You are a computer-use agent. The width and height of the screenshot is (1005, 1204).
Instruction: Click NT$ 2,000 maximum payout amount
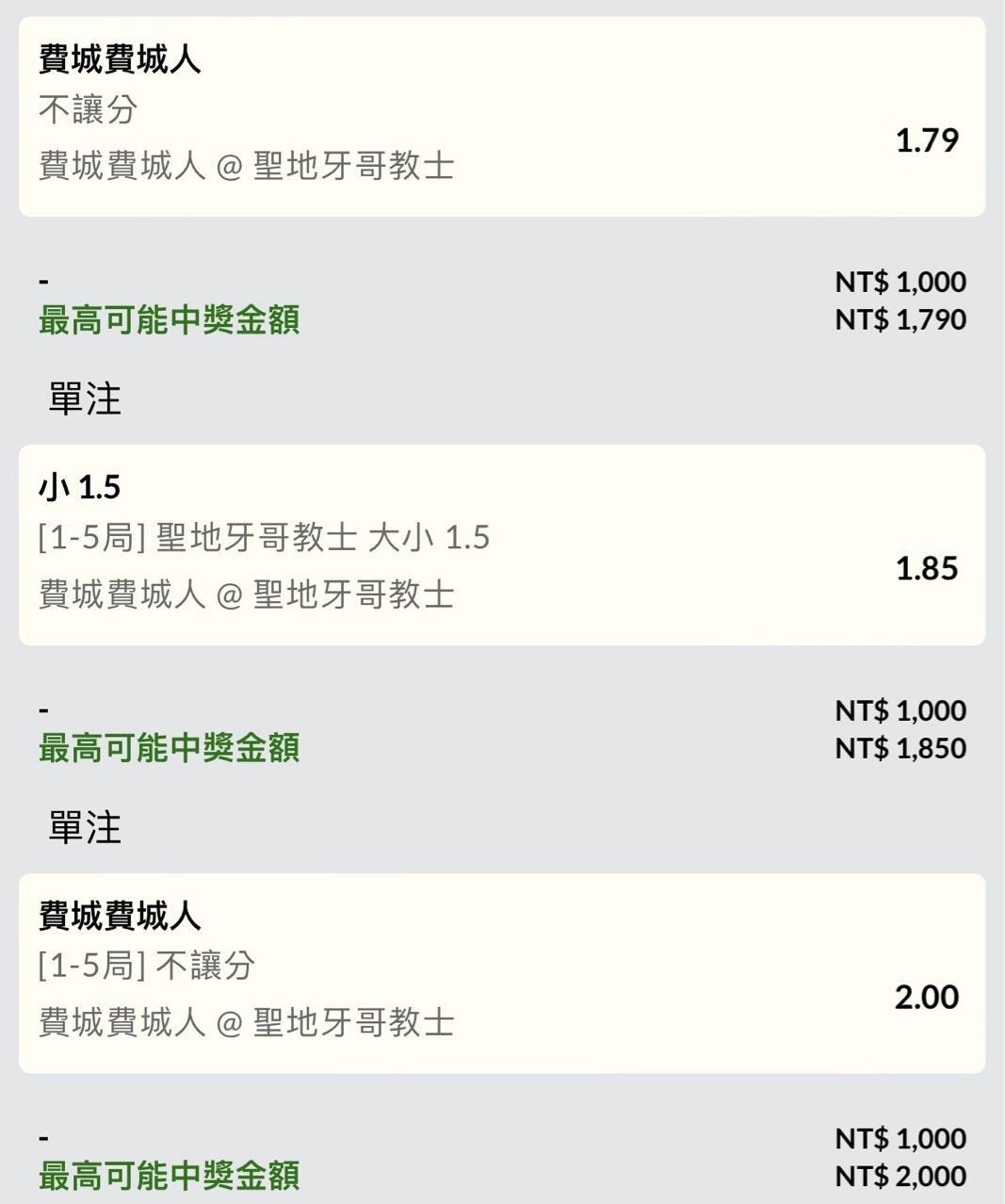(x=900, y=1176)
